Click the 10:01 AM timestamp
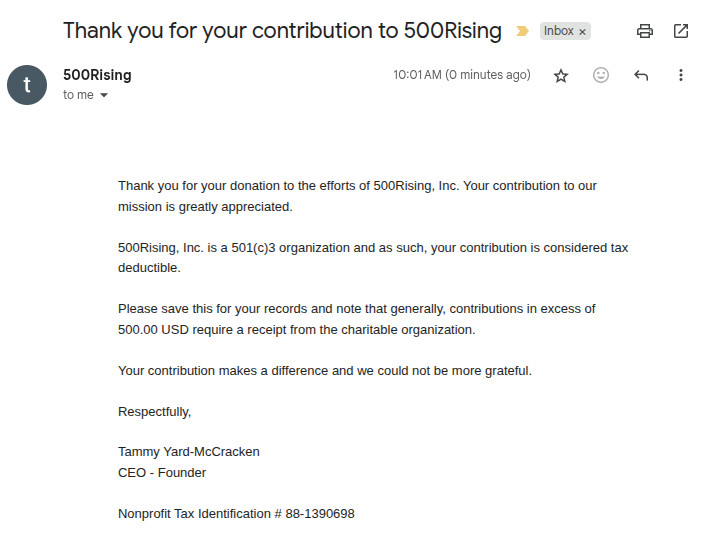This screenshot has height=559, width=707. pyautogui.click(x=461, y=75)
